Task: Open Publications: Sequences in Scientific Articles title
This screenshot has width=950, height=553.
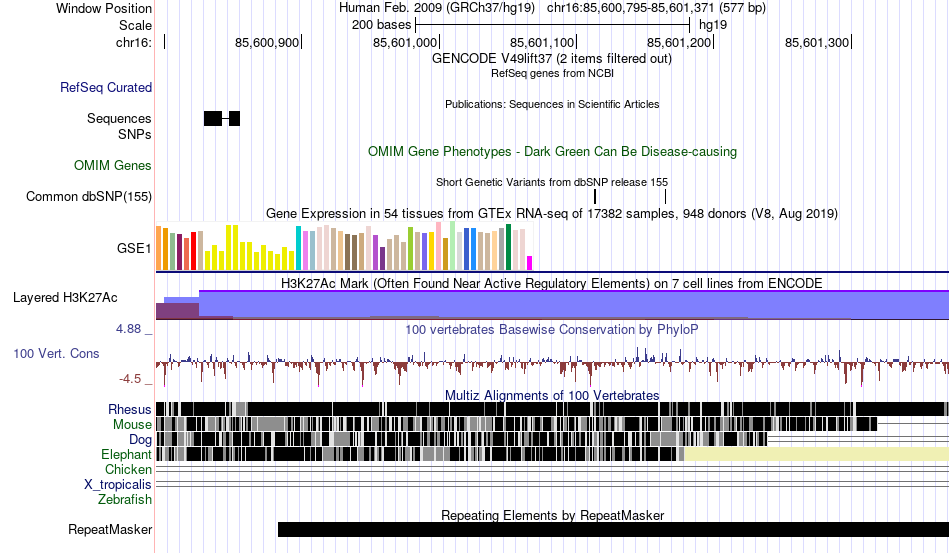Action: click(x=552, y=104)
